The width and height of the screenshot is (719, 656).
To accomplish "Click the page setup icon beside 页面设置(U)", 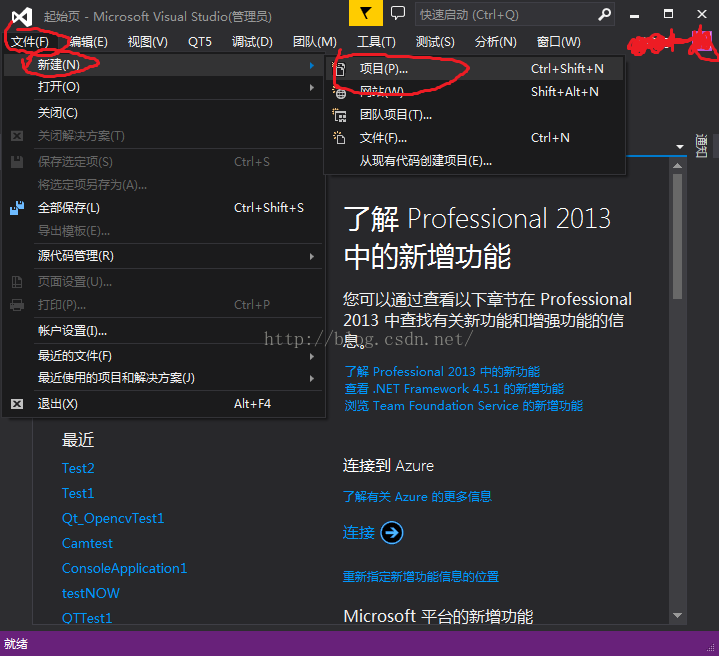I will [17, 281].
